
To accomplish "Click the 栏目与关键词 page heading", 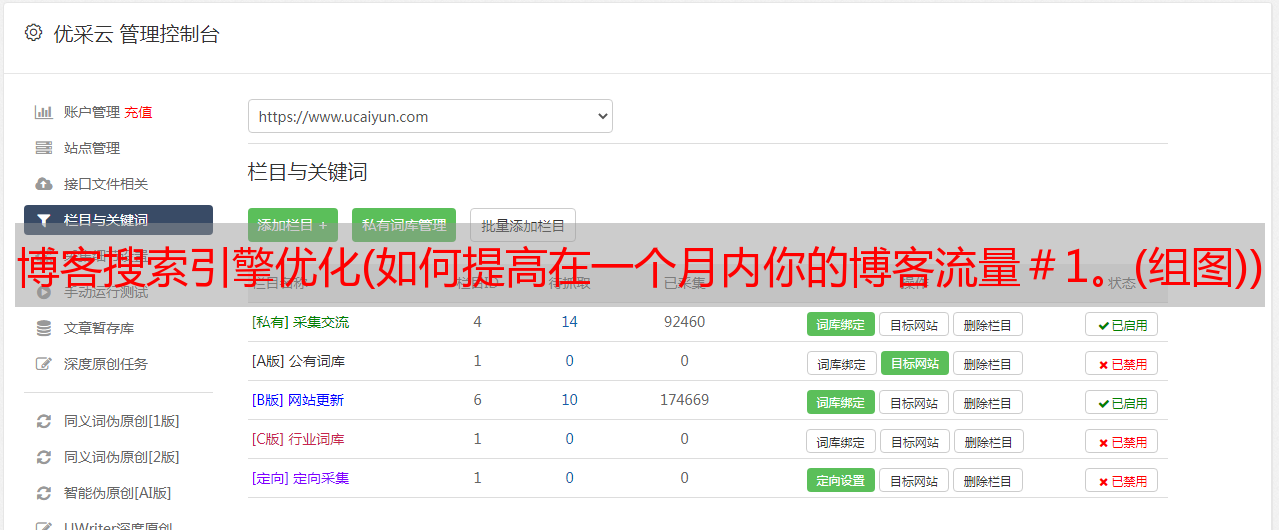I will (308, 172).
